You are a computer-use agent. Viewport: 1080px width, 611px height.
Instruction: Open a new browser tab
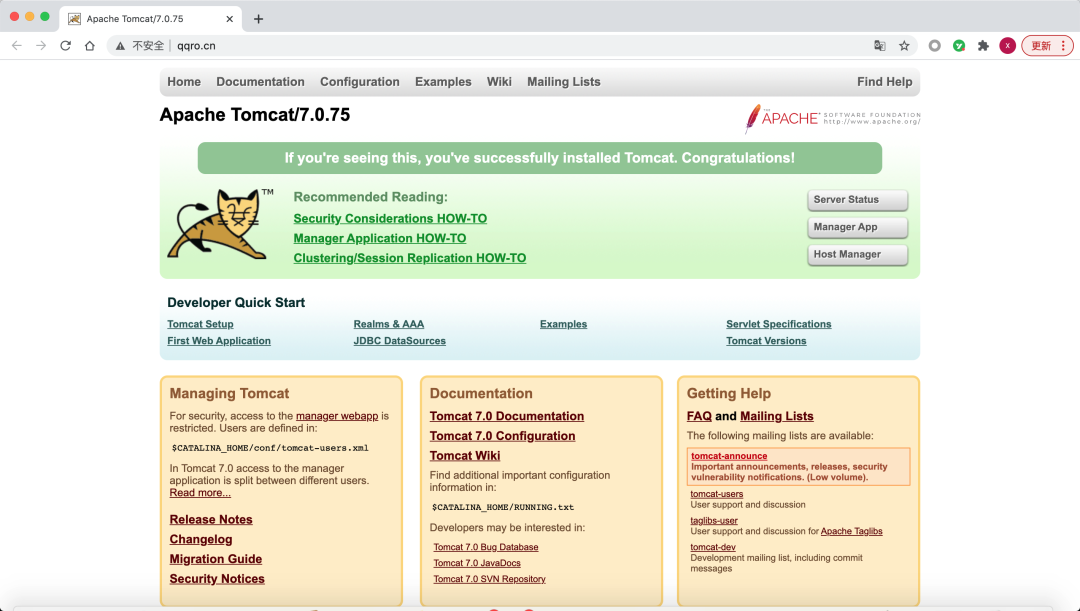(x=258, y=19)
